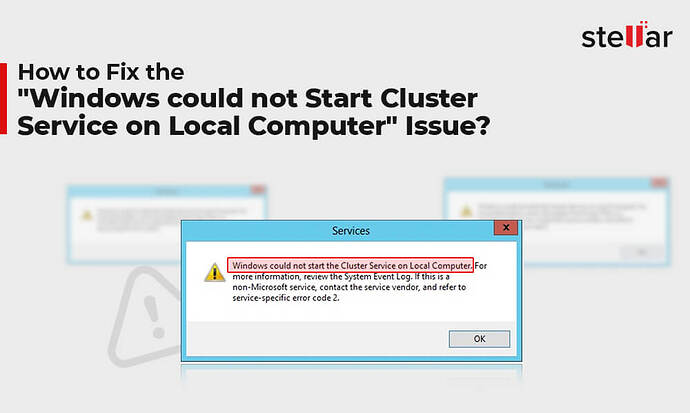Screen dimensions: 690x413
Task: Select the red-highlighted Cluster Service error message
Action: [350, 265]
